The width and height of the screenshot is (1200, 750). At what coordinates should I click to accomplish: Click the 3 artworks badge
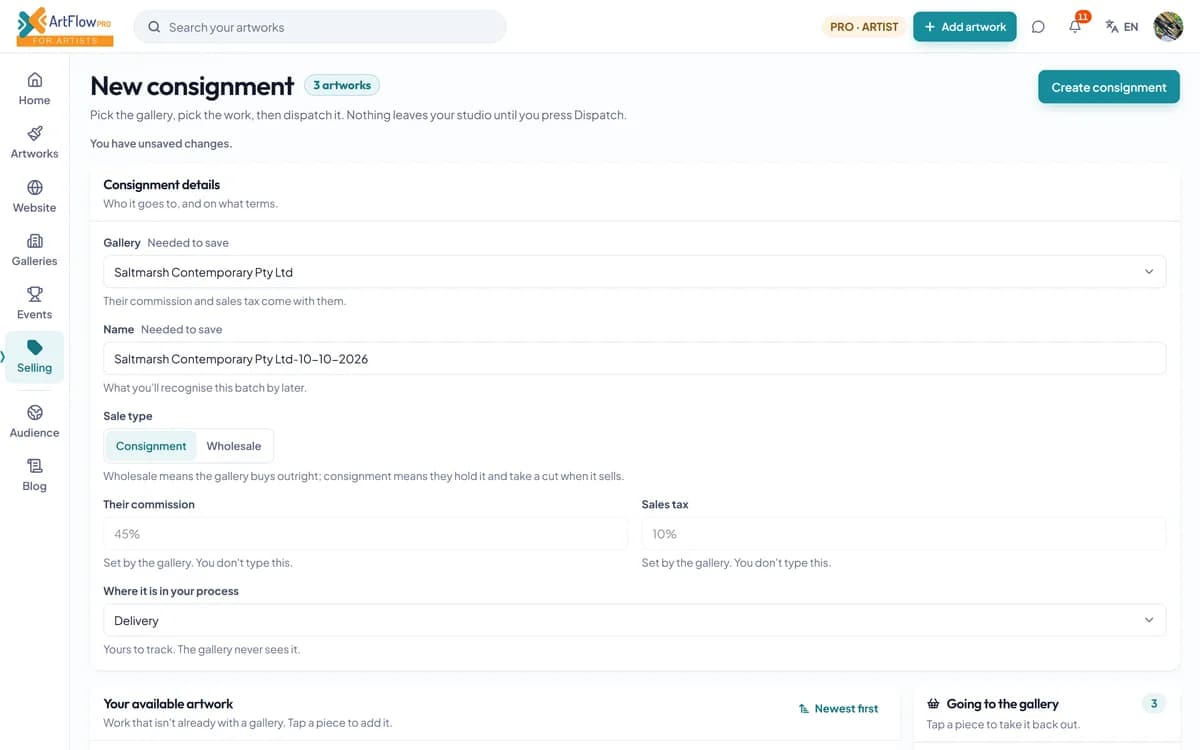coord(342,85)
